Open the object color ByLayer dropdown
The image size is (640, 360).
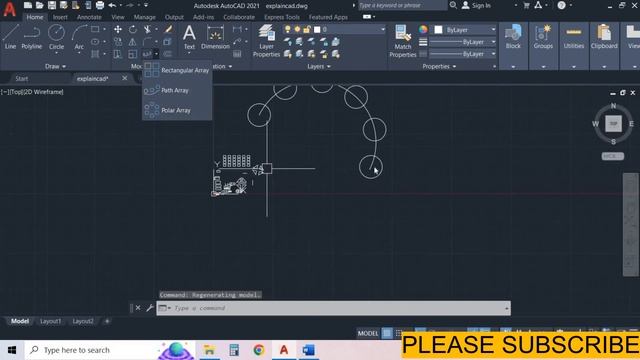point(493,30)
